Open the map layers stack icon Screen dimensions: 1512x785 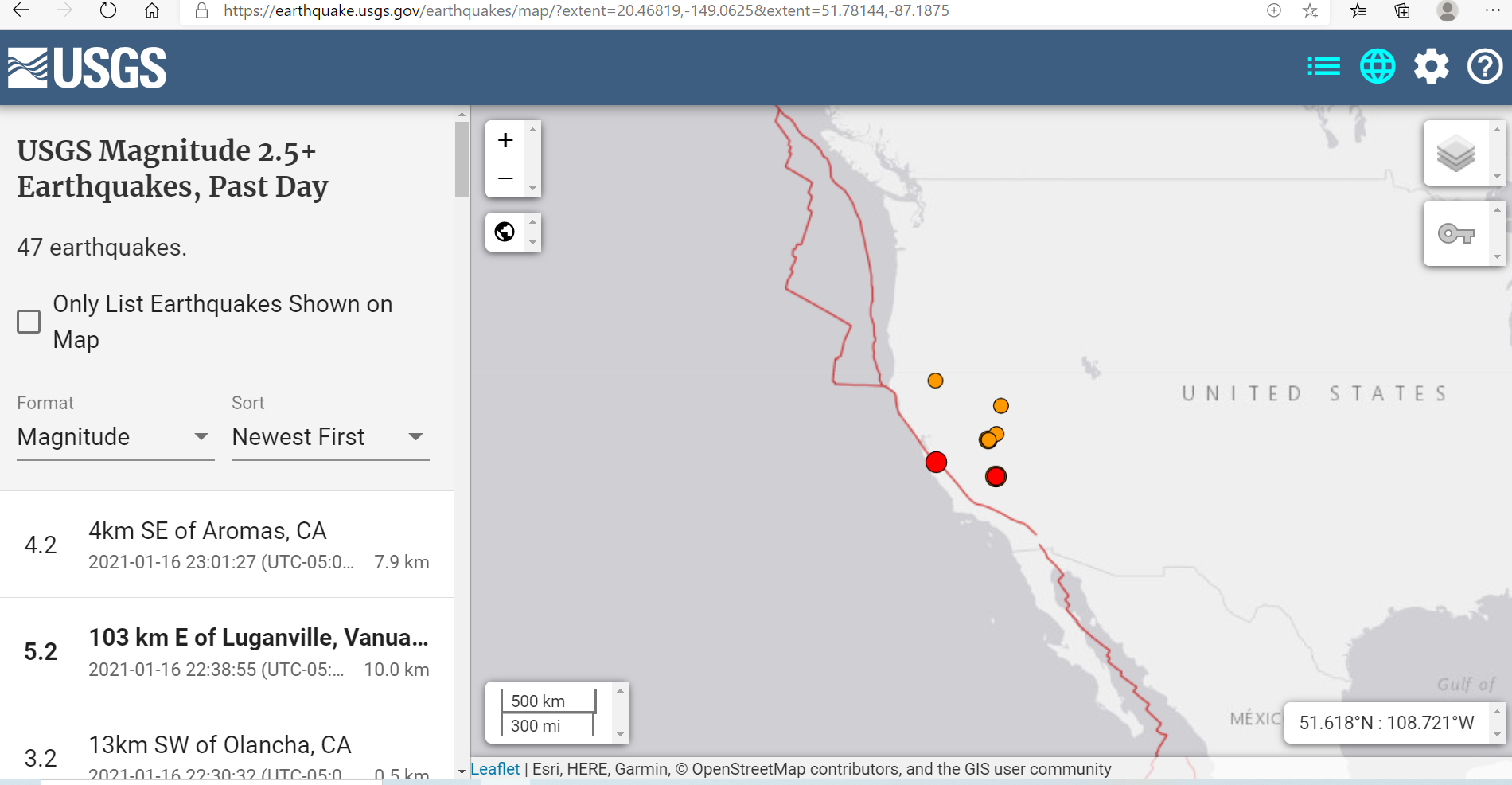(x=1456, y=154)
